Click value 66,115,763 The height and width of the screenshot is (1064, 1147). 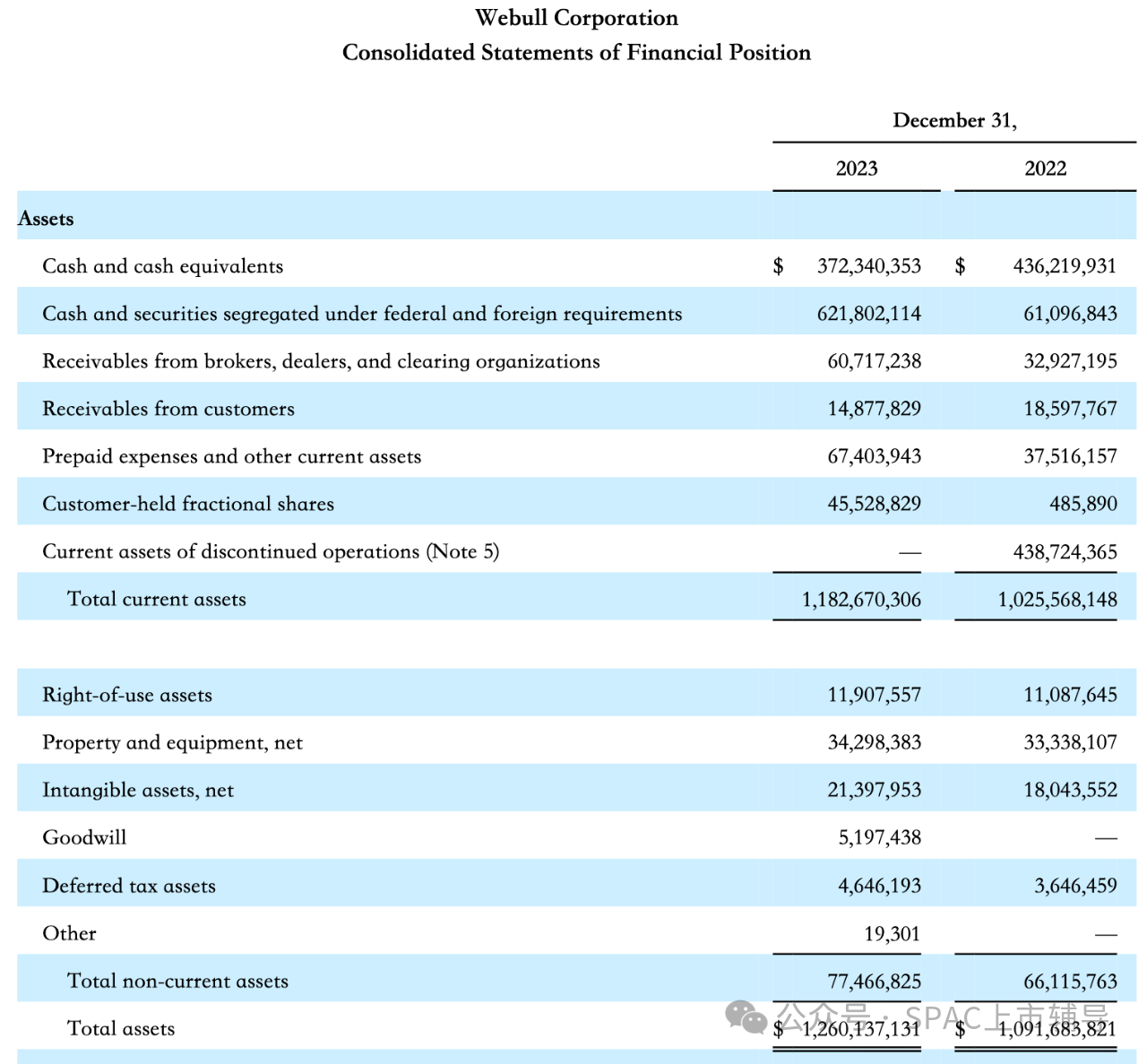[x=1070, y=982]
